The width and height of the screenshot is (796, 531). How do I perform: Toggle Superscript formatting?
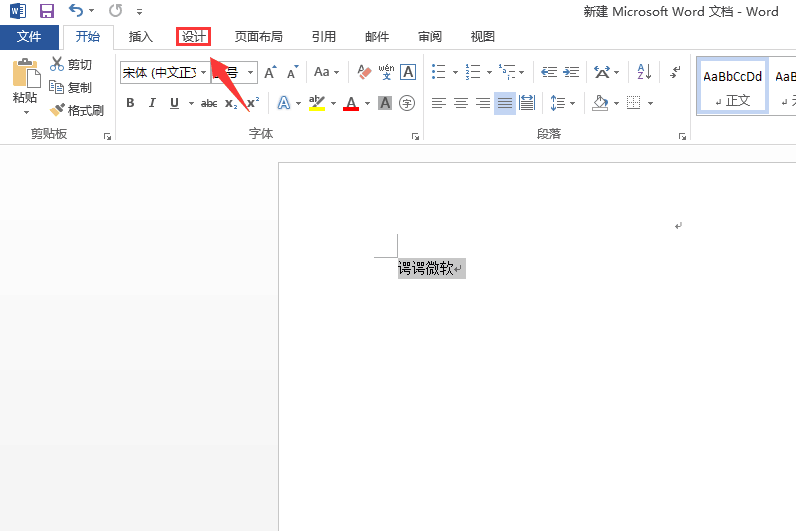coord(253,104)
